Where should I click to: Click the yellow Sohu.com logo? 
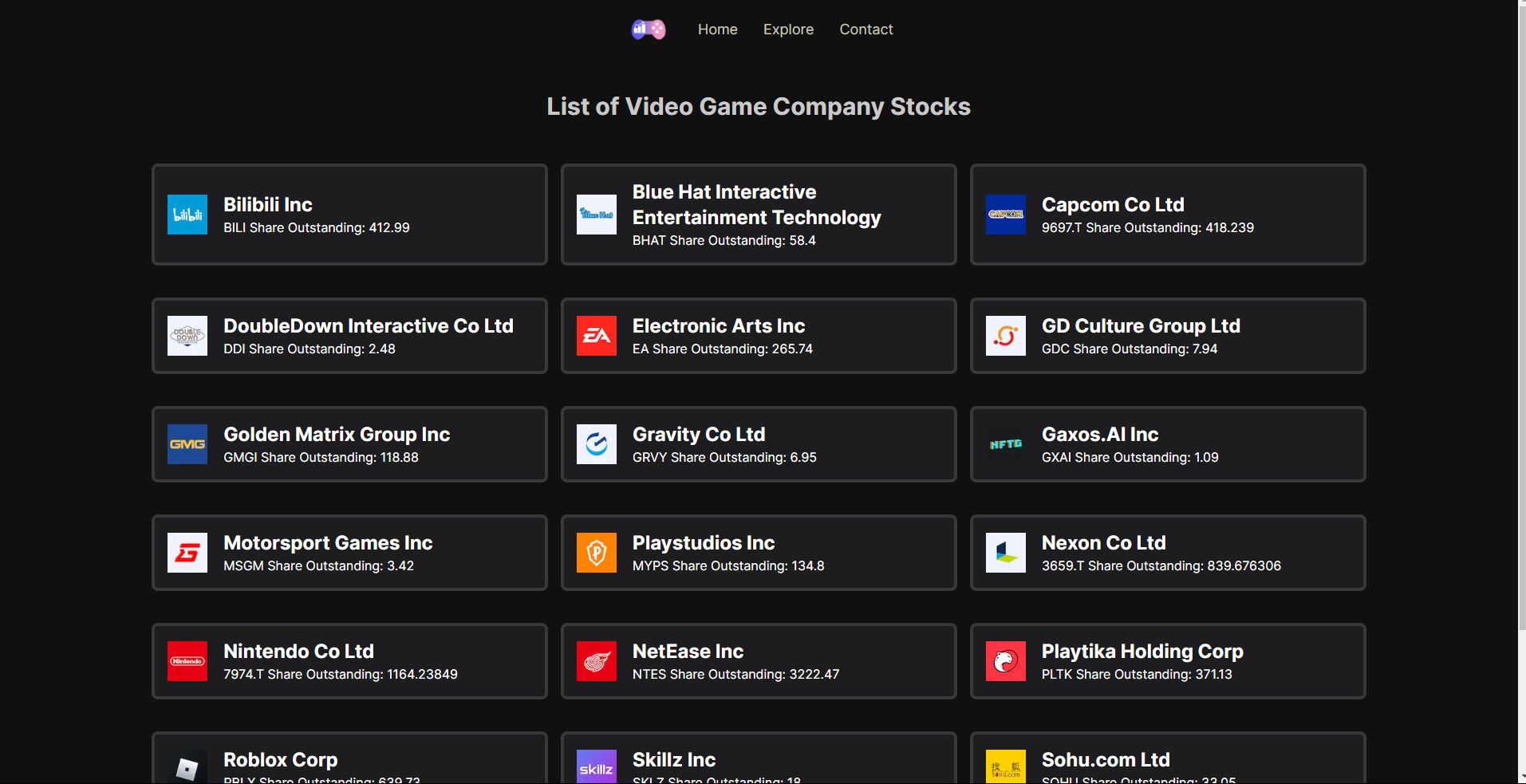(x=1006, y=767)
